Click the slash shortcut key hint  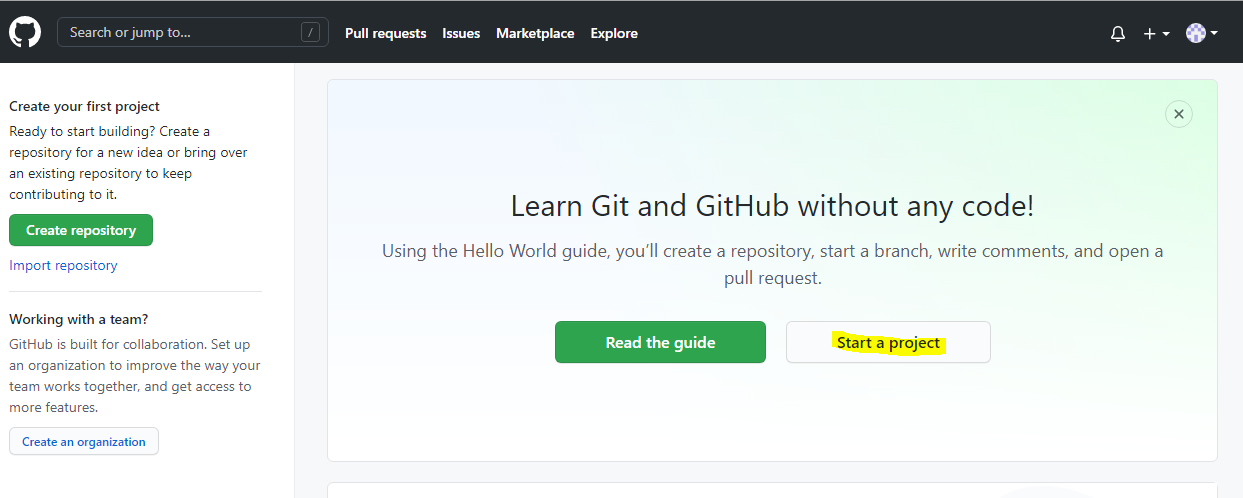coord(310,32)
